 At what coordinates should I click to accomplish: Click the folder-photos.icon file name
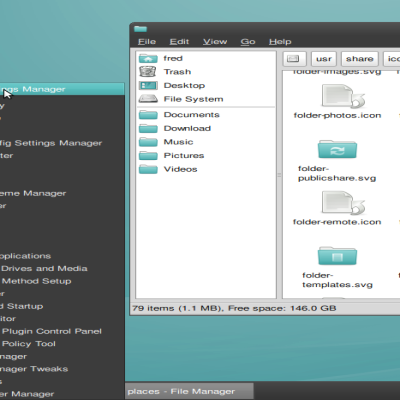(x=337, y=116)
